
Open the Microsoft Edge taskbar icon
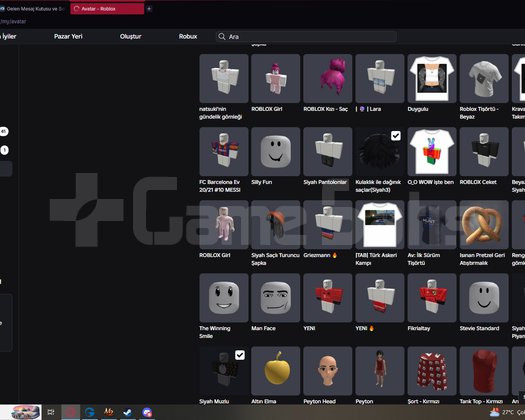pyautogui.click(x=89, y=412)
